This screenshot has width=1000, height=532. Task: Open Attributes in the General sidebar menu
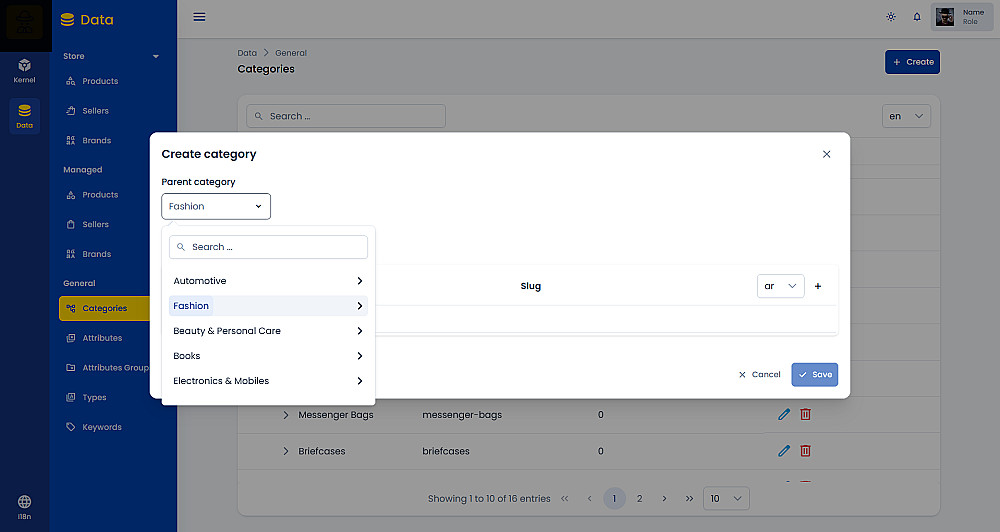pyautogui.click(x=102, y=338)
